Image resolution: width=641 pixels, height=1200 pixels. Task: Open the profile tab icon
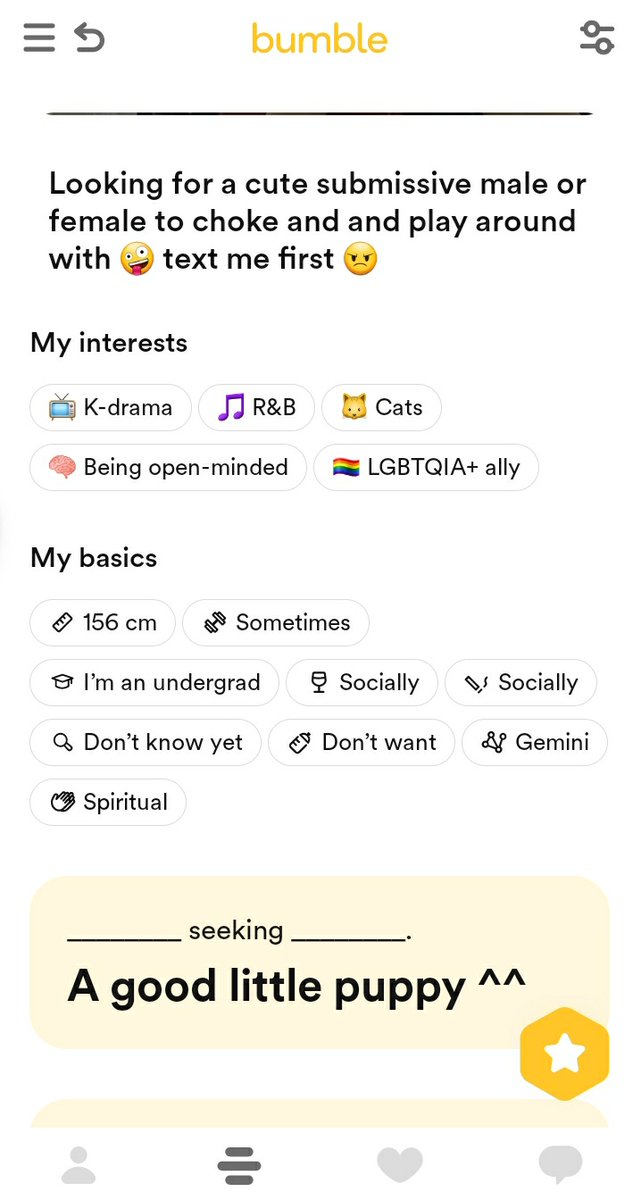78,1165
